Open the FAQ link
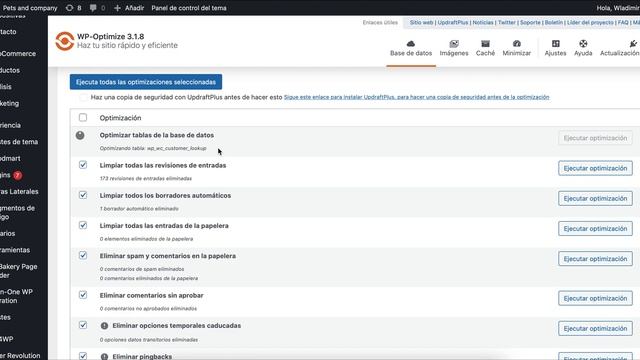This screenshot has width=640, height=360. point(623,22)
